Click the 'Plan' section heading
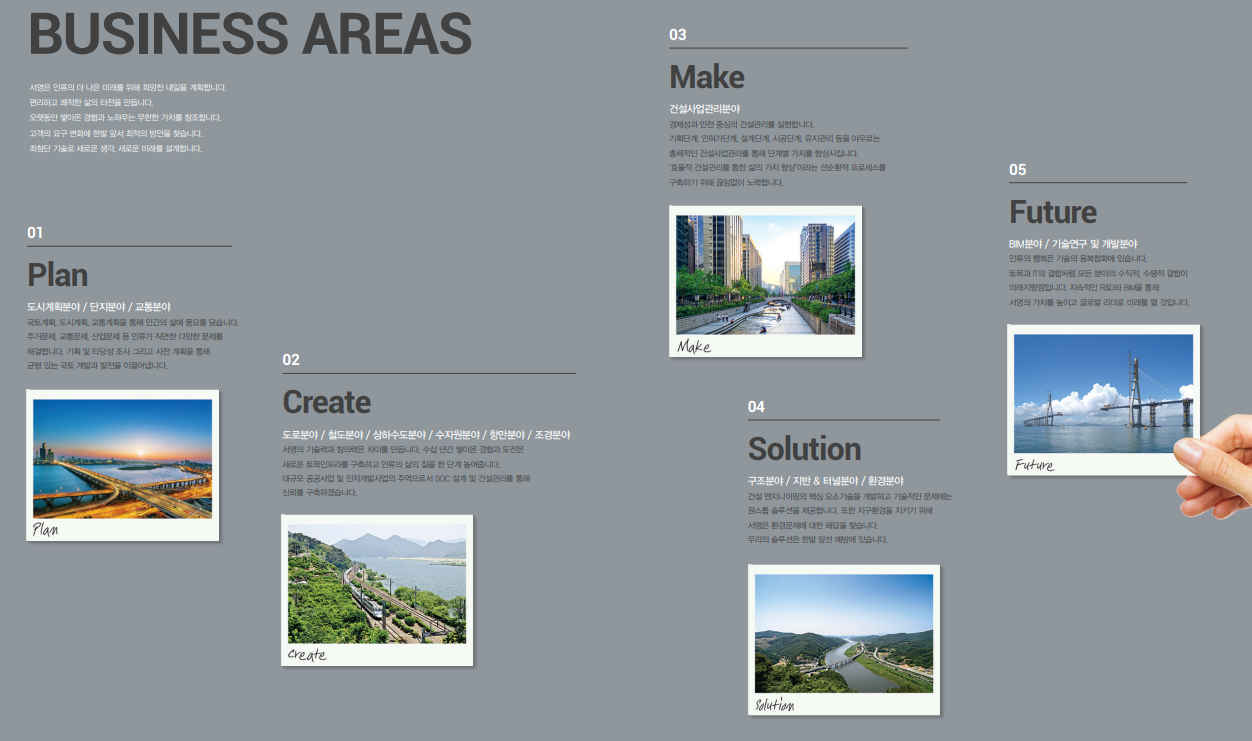 click(58, 275)
